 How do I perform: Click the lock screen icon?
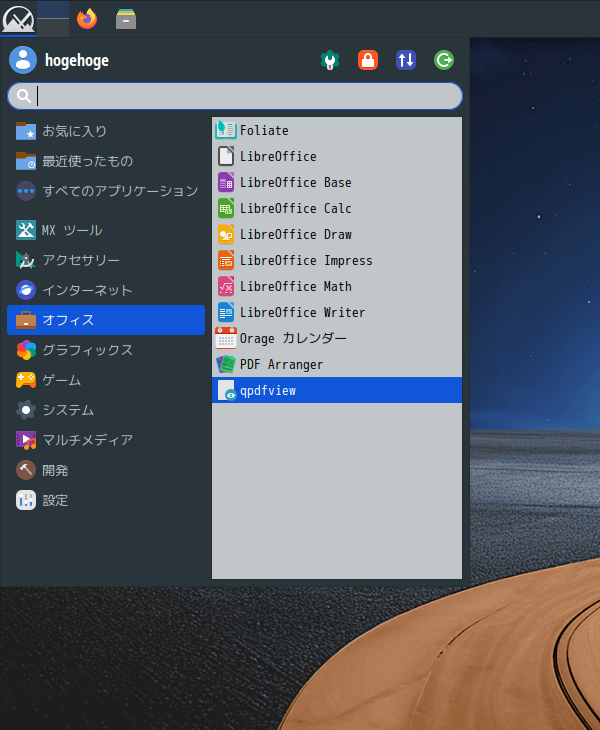pyautogui.click(x=368, y=60)
